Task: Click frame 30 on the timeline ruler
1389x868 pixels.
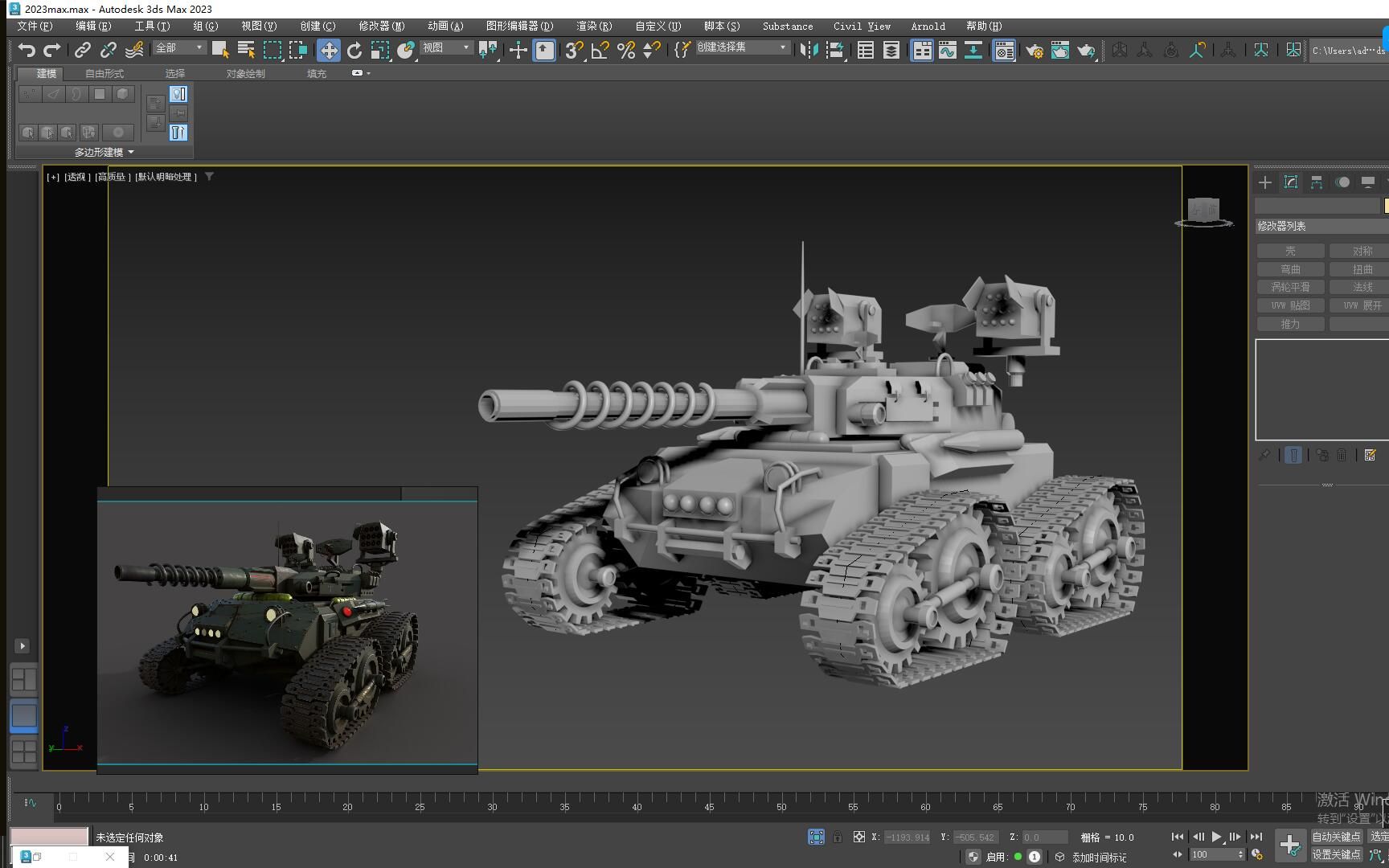Action: (x=491, y=807)
